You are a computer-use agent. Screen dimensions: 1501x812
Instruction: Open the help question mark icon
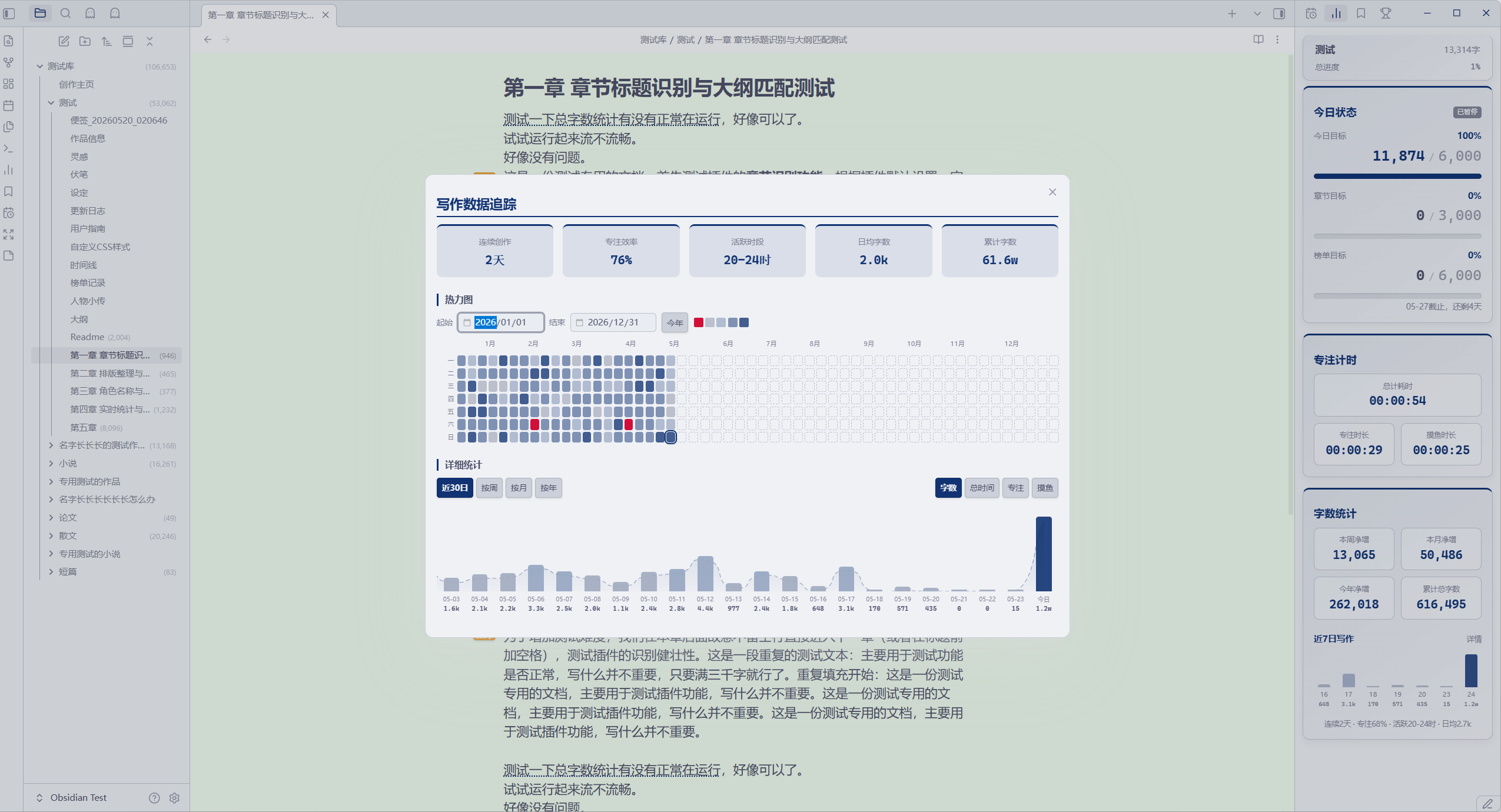point(154,798)
